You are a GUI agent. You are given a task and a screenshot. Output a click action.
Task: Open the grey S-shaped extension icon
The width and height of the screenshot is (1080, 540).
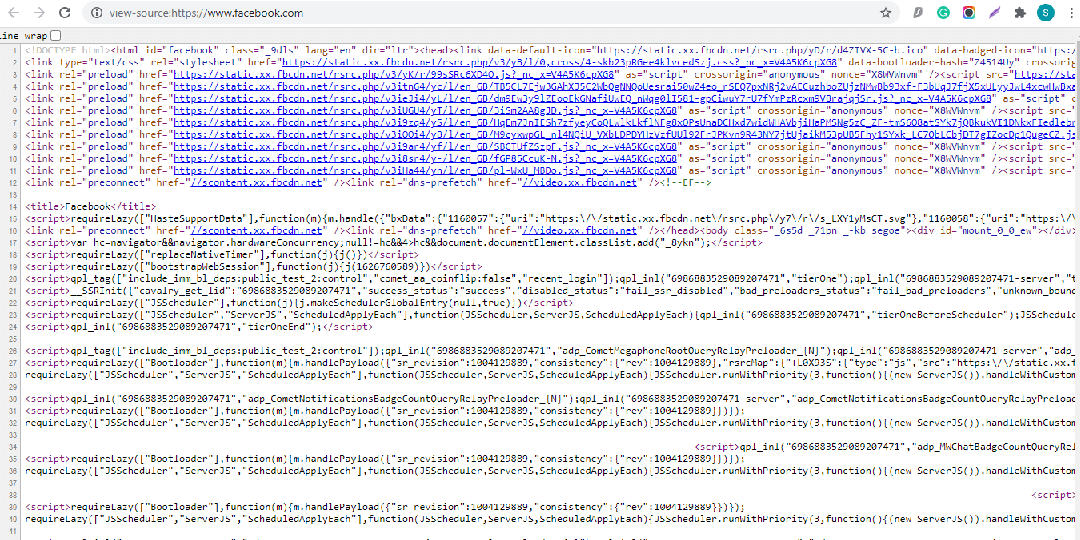click(918, 12)
